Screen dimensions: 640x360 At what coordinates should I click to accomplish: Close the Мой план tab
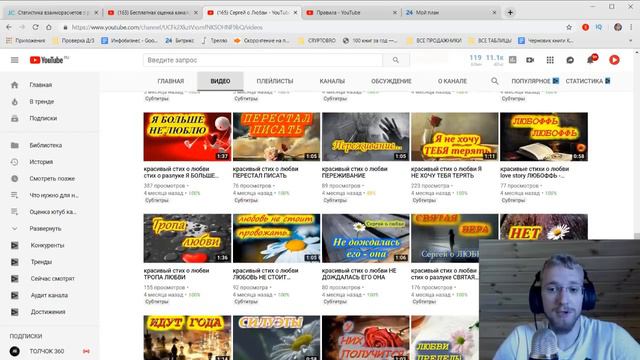494,13
